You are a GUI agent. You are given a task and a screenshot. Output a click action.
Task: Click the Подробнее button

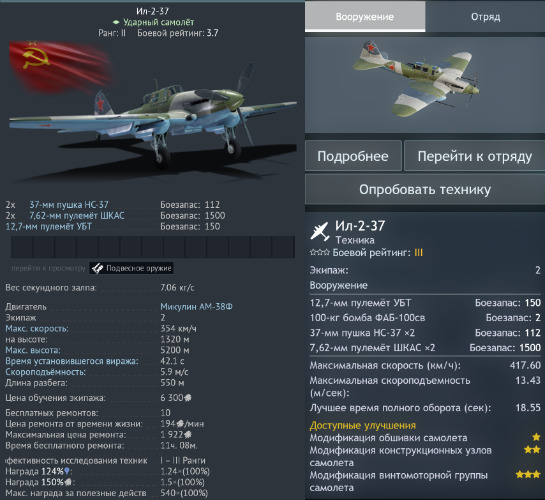click(353, 156)
